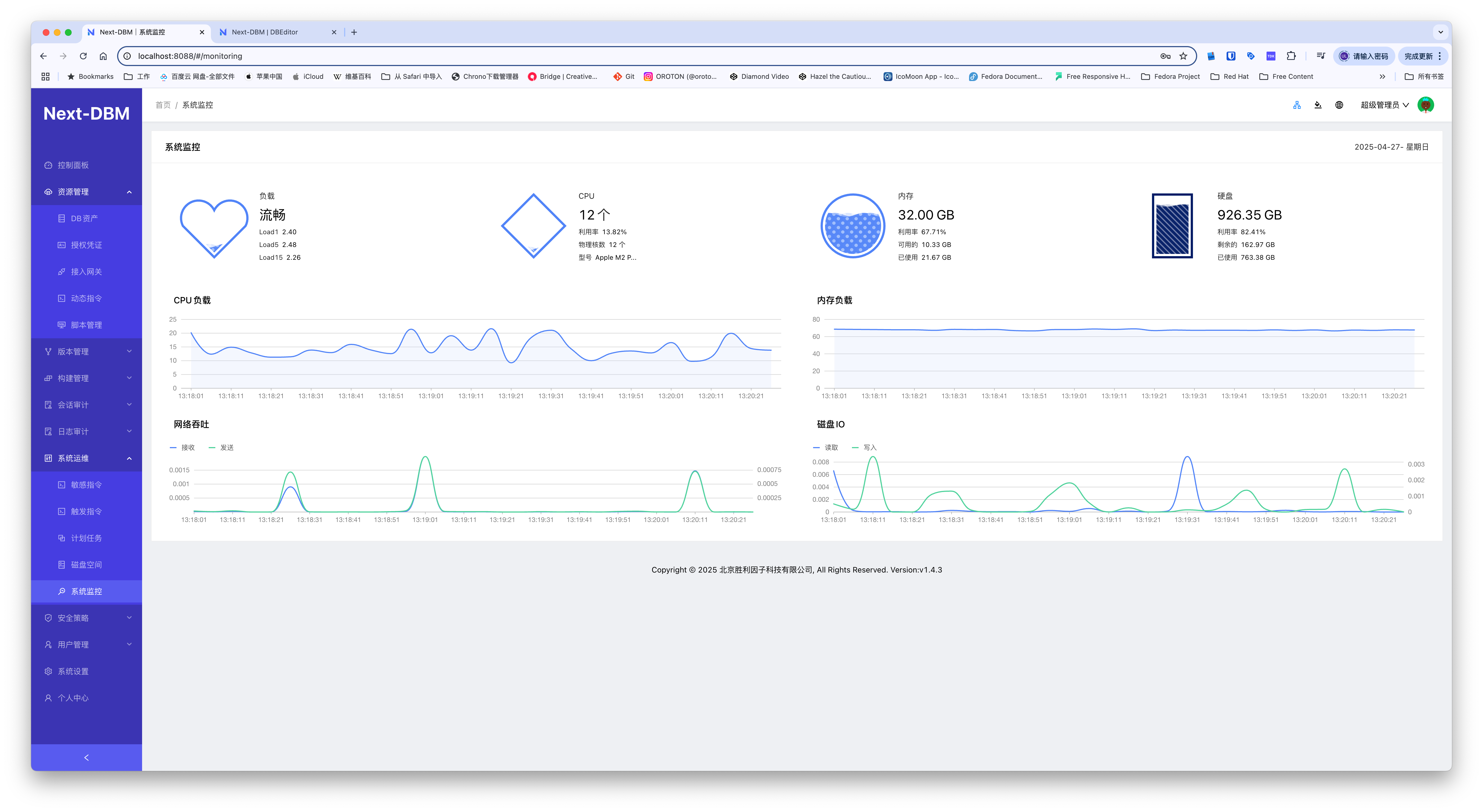This screenshot has width=1483, height=812.
Task: Toggle the 写入 legend series in 磁盘 IO
Action: 865,447
